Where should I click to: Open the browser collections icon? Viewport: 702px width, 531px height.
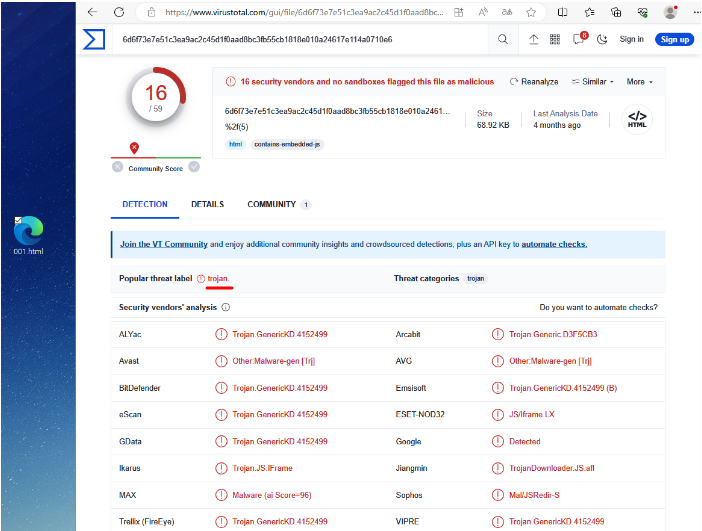(x=616, y=13)
